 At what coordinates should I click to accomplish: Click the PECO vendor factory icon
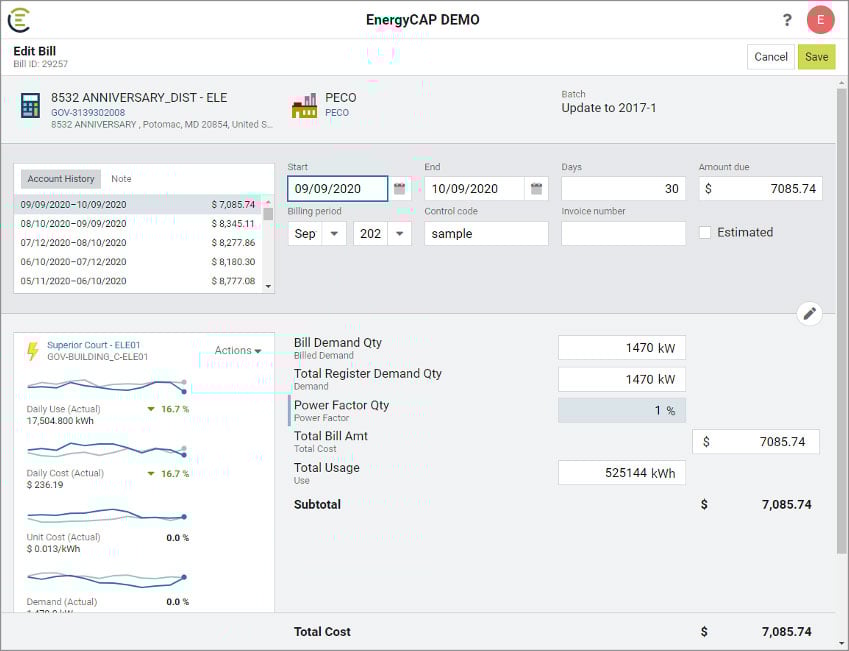[304, 106]
